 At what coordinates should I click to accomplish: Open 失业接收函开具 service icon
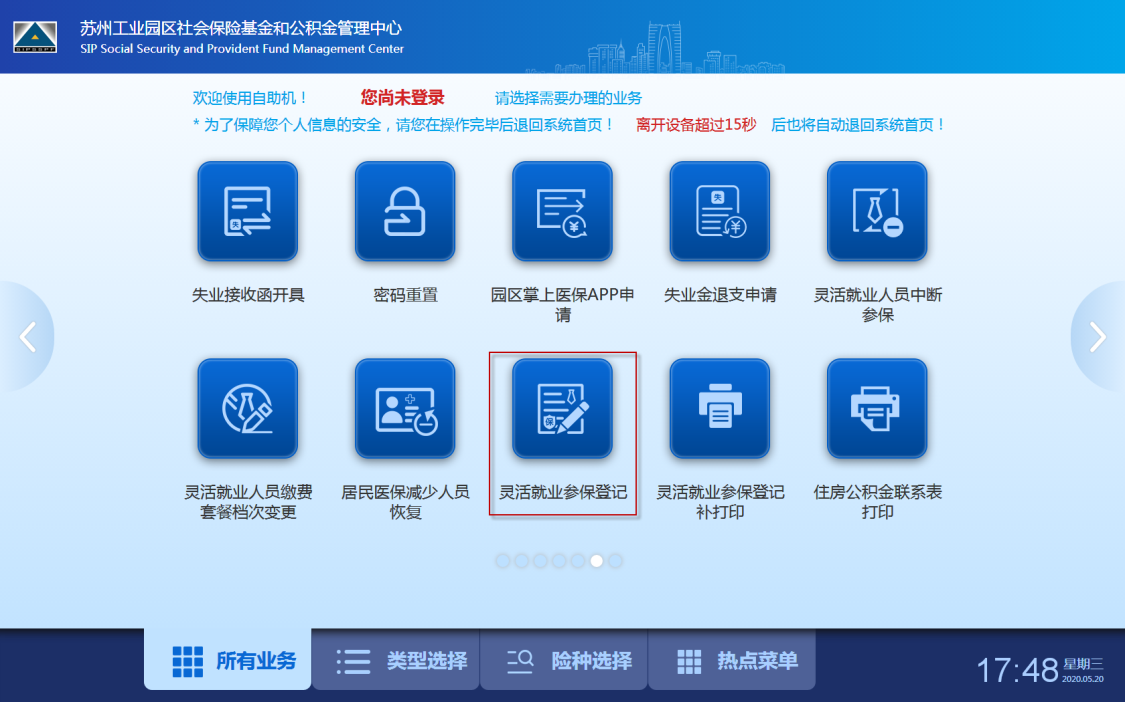247,211
